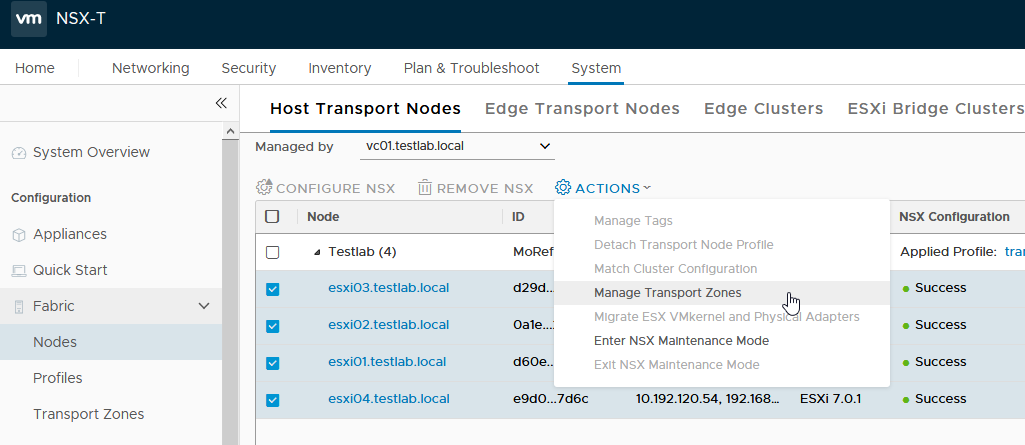Click the Quick Start laptop icon

[x=19, y=271]
